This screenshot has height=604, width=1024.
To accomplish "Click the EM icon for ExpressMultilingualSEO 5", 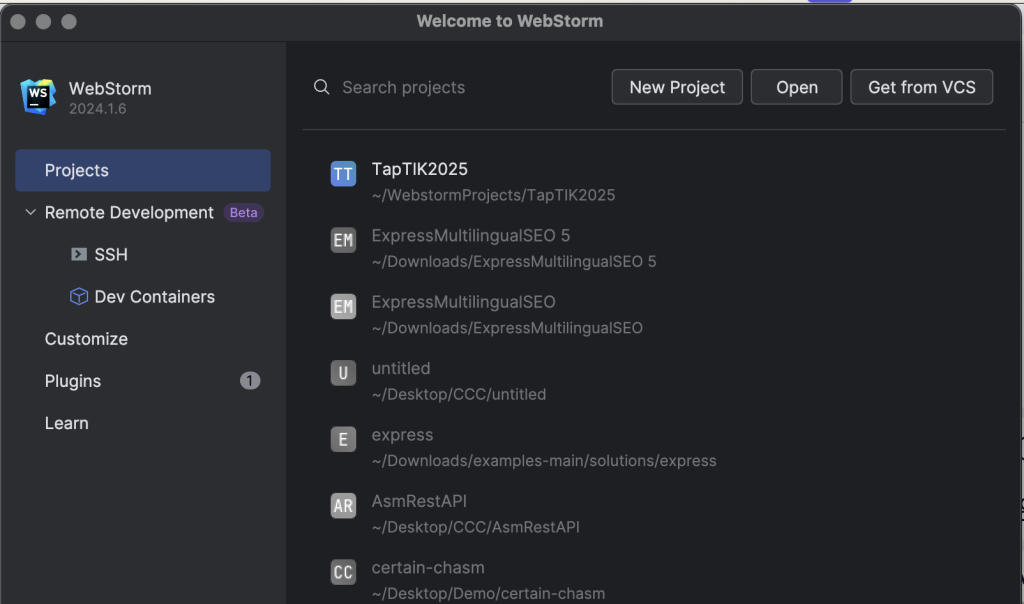I will (x=343, y=240).
